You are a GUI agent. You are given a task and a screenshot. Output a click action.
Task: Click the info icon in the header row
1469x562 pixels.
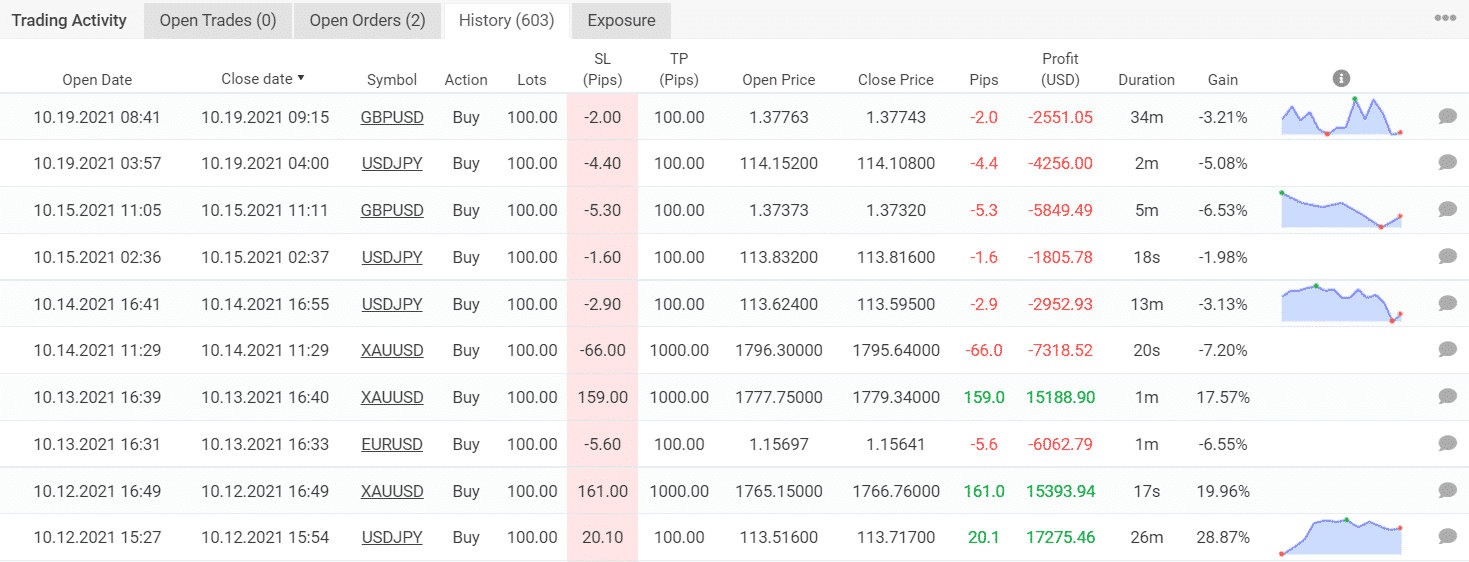(x=1342, y=78)
